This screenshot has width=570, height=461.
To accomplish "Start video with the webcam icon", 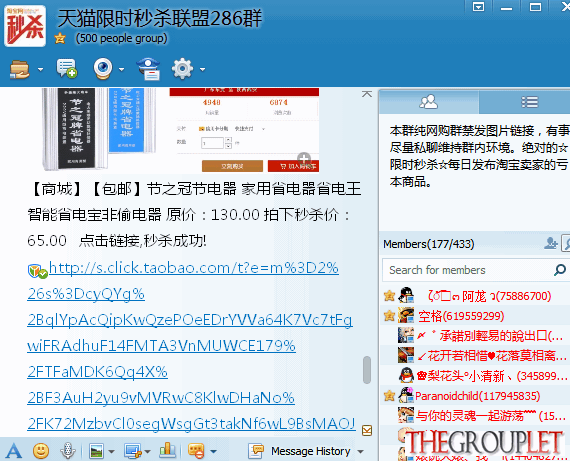I will coord(103,68).
